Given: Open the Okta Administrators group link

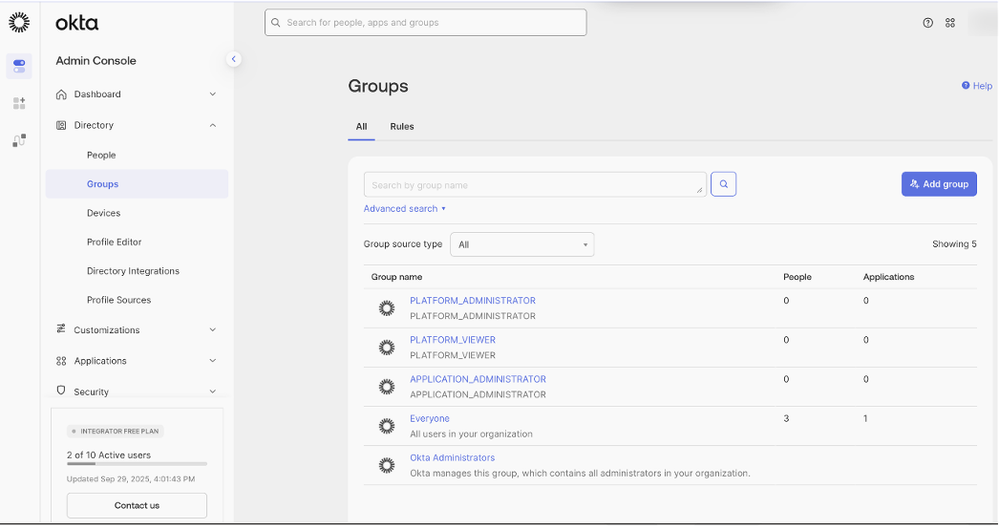Looking at the screenshot, I should (452, 458).
